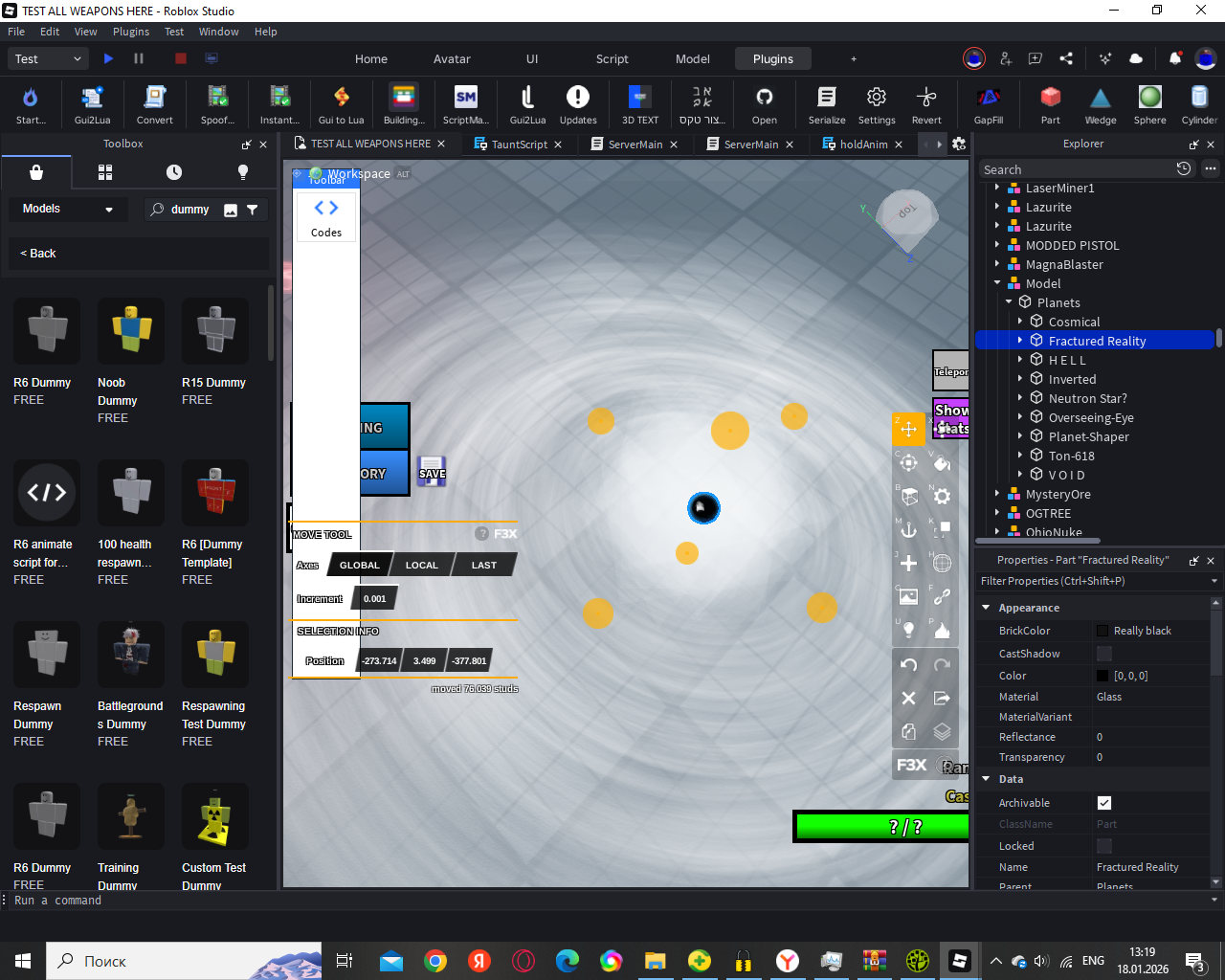Image resolution: width=1225 pixels, height=980 pixels.
Task: Click the Color property black swatch
Action: pyautogui.click(x=1102, y=676)
